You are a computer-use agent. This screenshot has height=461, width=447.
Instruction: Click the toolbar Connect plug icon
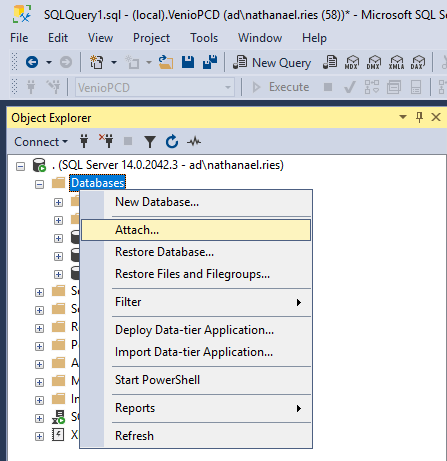(x=31, y=87)
